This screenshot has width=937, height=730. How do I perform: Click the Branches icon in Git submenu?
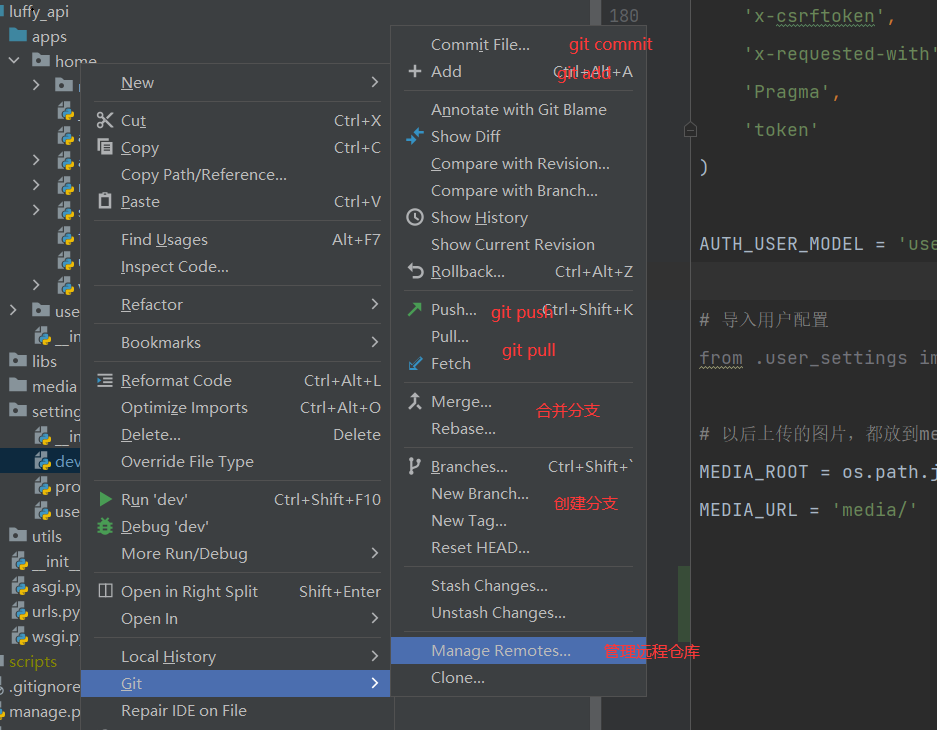(x=415, y=466)
